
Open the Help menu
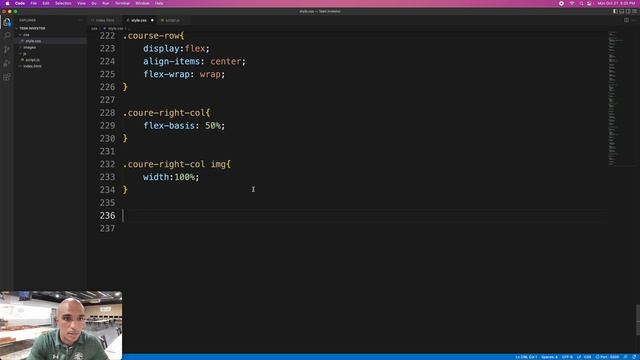point(159,3)
